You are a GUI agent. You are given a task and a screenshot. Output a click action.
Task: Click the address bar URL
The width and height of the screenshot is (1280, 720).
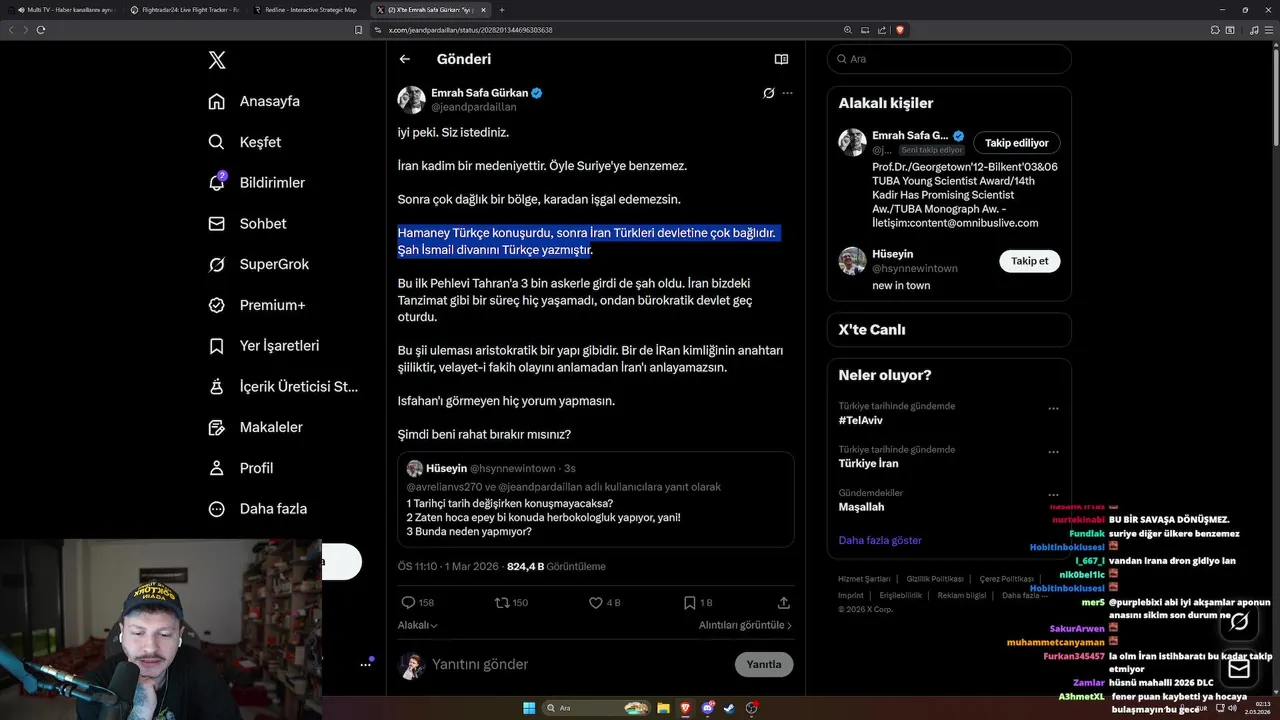tap(470, 30)
